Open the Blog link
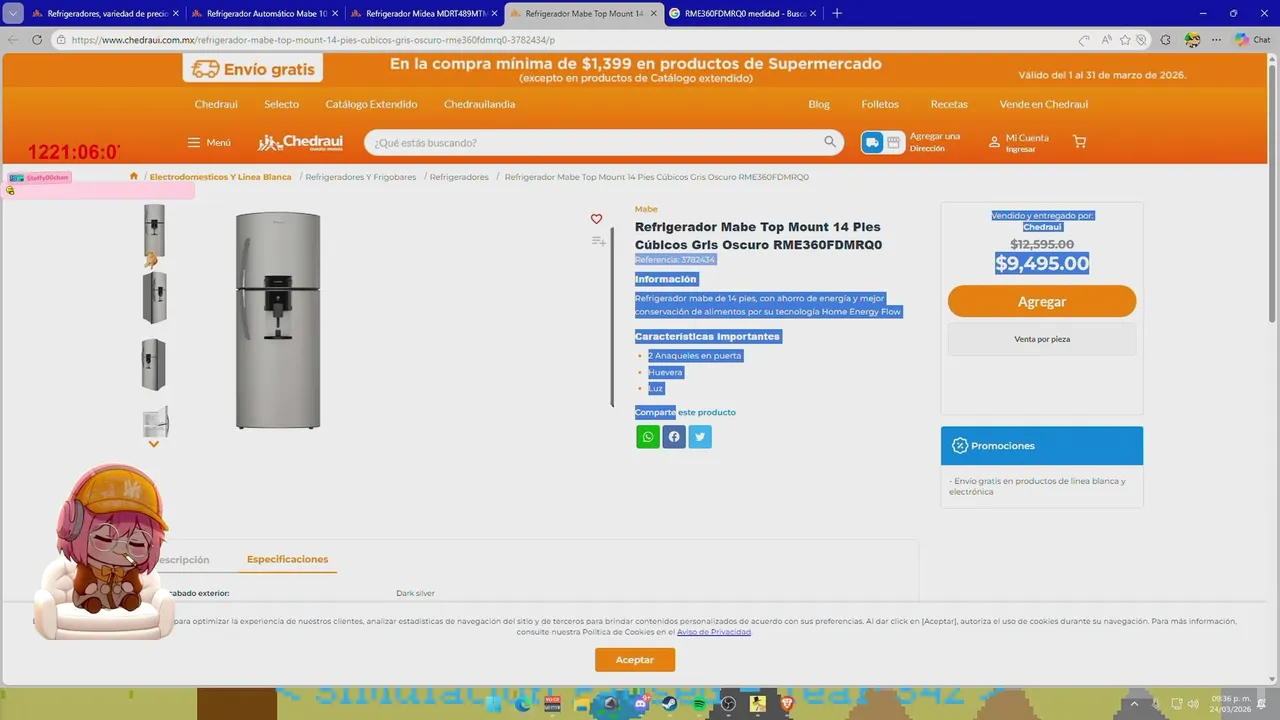Image resolution: width=1280 pixels, height=720 pixels. [x=819, y=104]
